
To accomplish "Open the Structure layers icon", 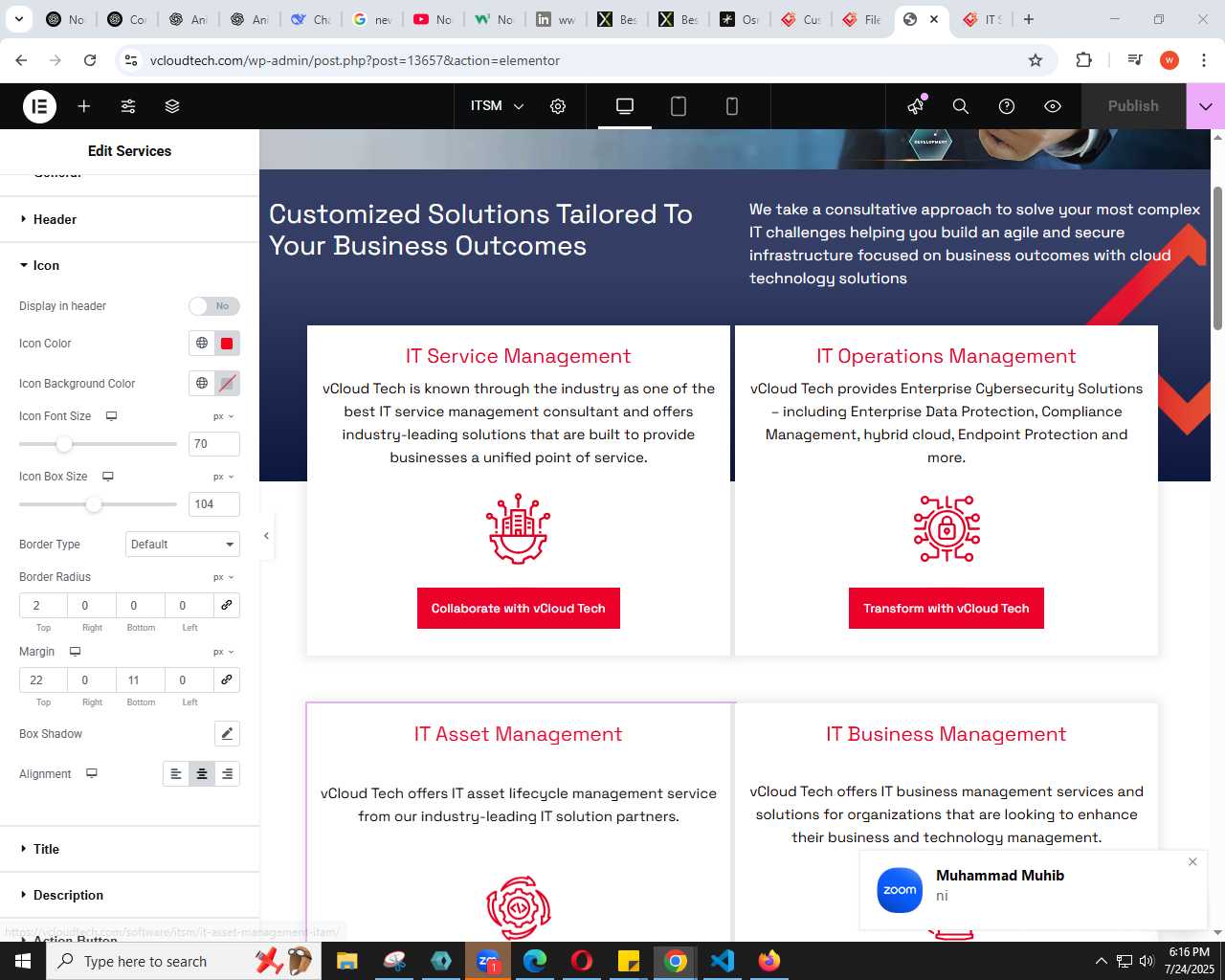I will click(x=172, y=106).
